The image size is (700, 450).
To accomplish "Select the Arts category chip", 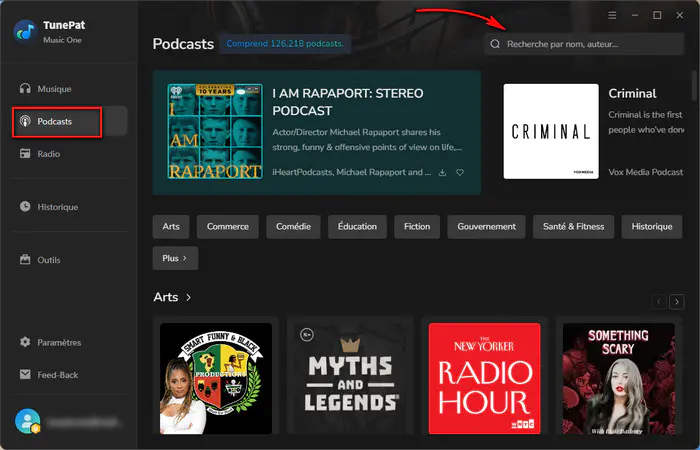I will [171, 226].
